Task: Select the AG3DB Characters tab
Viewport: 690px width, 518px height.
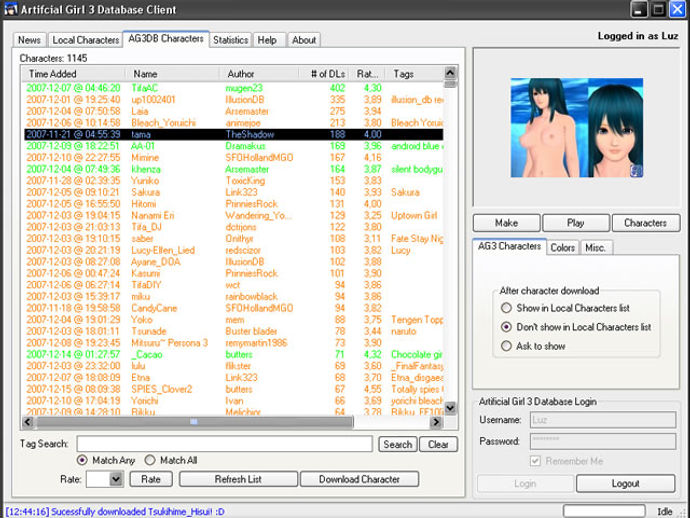Action: [x=166, y=39]
